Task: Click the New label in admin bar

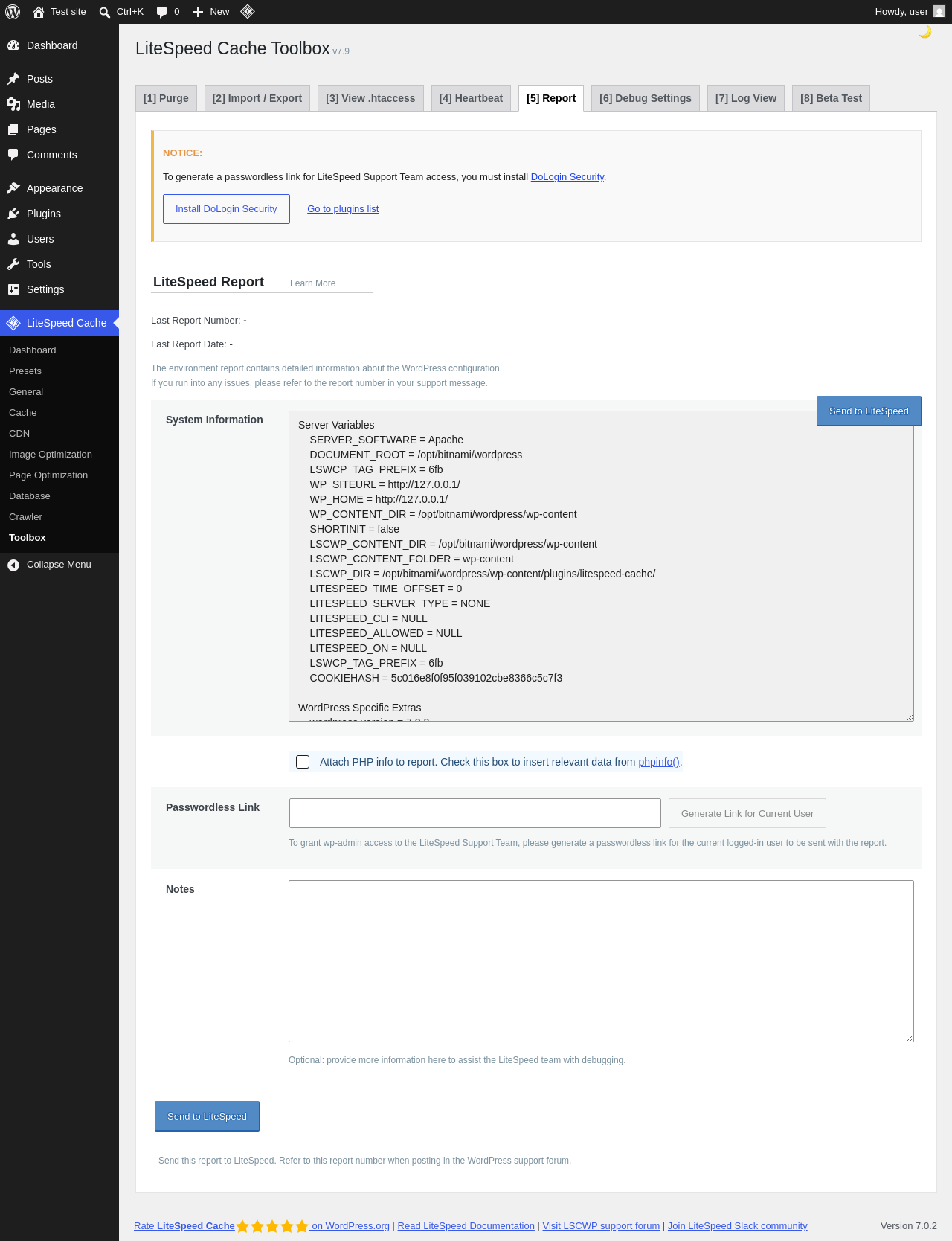Action: pos(219,12)
